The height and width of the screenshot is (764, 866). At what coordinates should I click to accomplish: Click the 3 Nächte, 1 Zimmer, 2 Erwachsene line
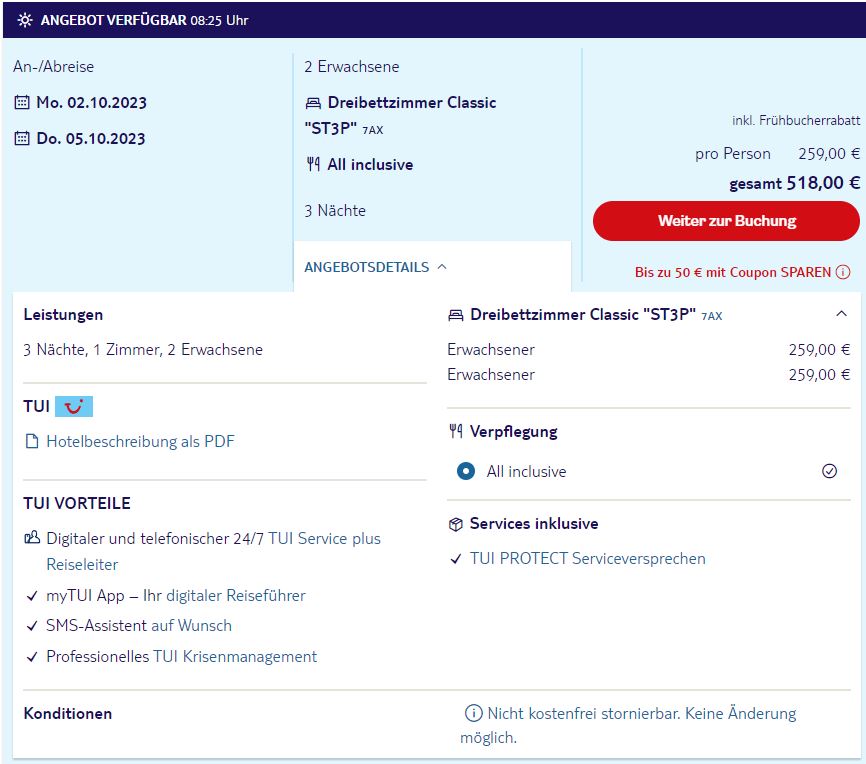(143, 350)
